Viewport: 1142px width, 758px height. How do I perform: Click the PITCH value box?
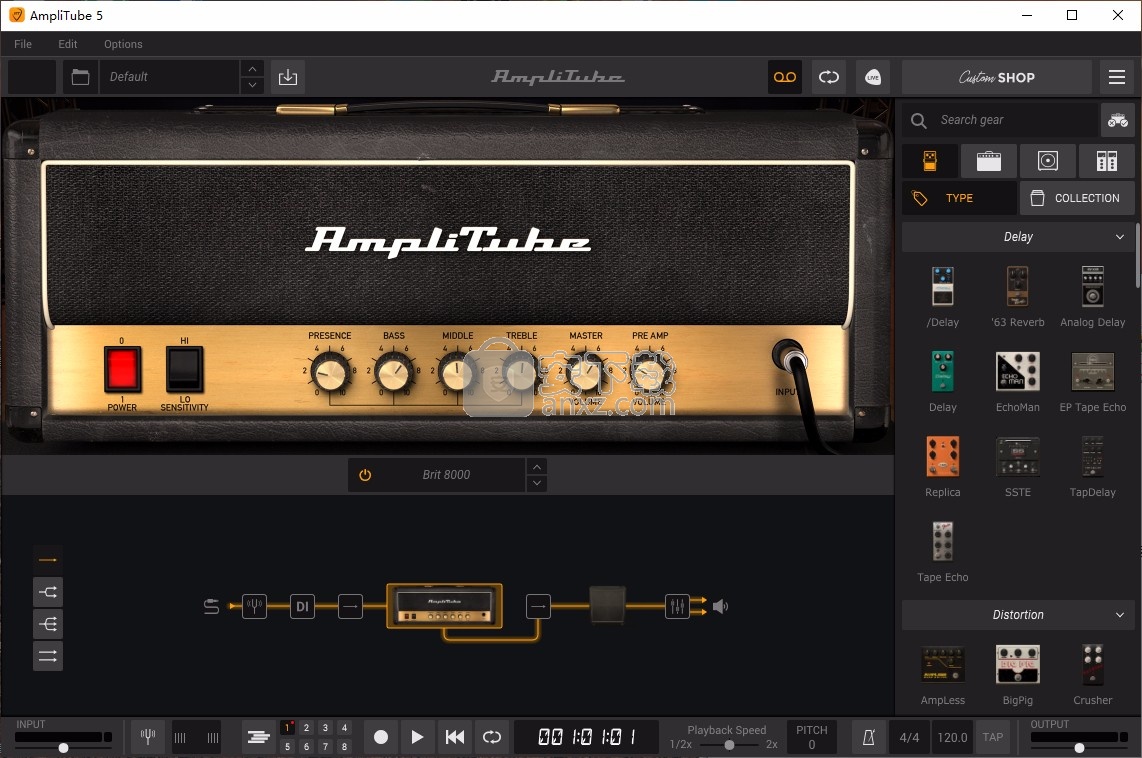pyautogui.click(x=811, y=737)
